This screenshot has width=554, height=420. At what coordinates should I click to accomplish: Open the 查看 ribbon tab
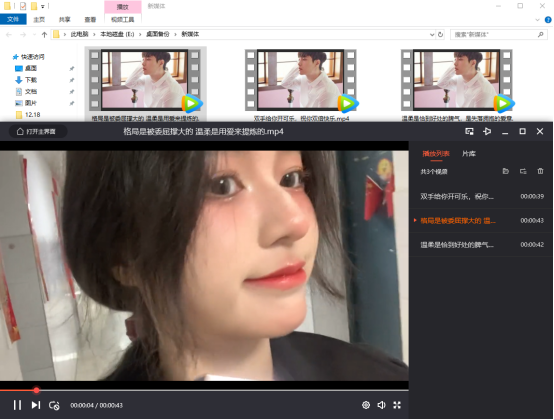click(x=90, y=19)
